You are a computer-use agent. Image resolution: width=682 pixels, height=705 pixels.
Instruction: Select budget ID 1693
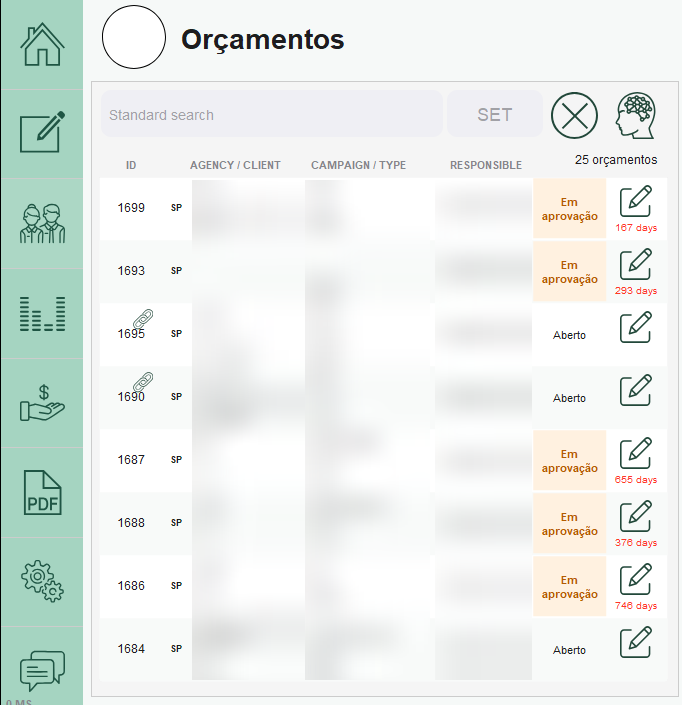(131, 271)
